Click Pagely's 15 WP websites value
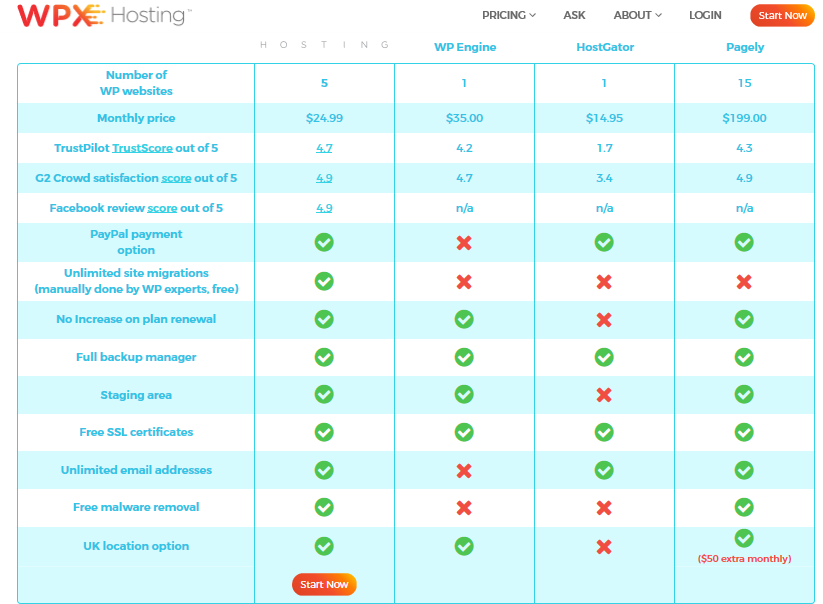 (744, 83)
